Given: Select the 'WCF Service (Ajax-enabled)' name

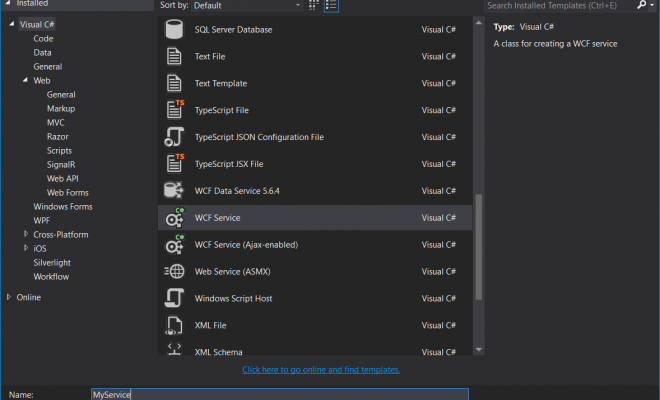Looking at the screenshot, I should [x=246, y=245].
